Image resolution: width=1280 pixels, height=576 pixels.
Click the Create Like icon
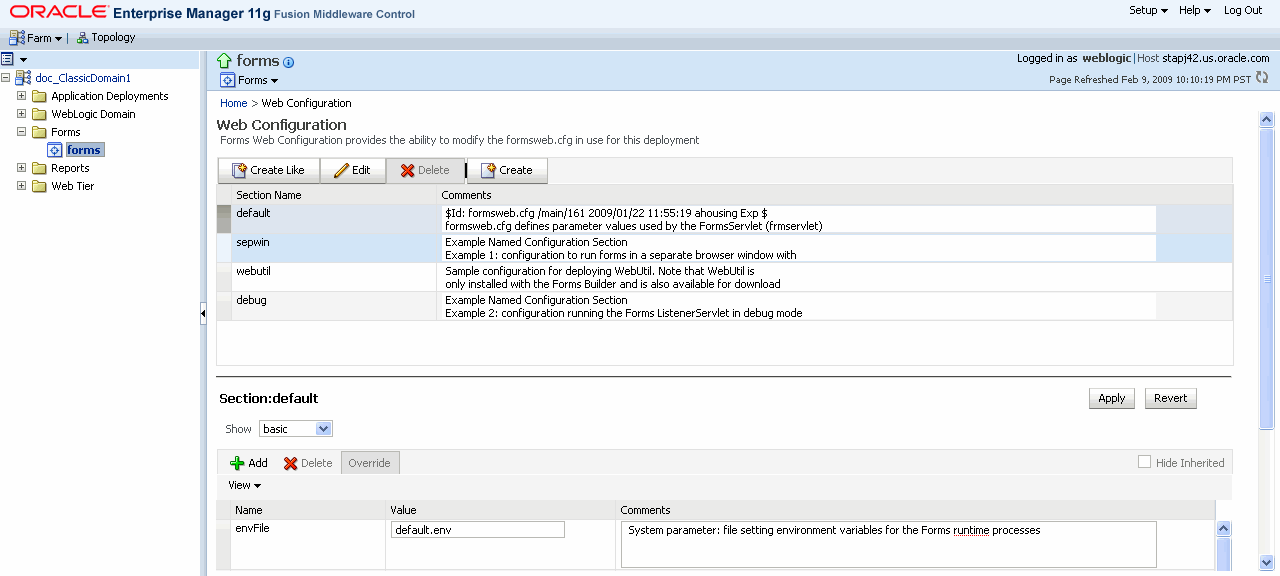[236, 170]
